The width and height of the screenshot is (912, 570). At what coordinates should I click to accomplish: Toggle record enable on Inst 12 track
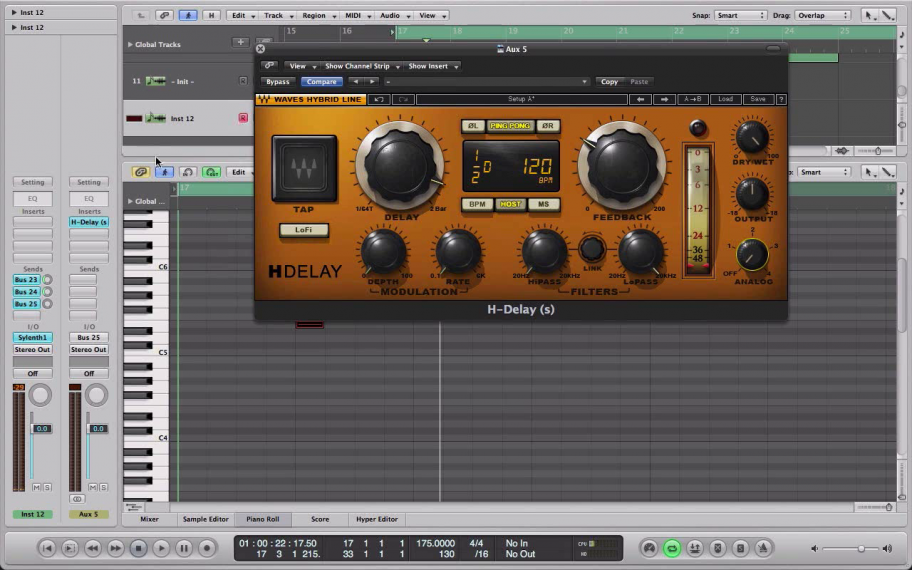pyautogui.click(x=243, y=118)
